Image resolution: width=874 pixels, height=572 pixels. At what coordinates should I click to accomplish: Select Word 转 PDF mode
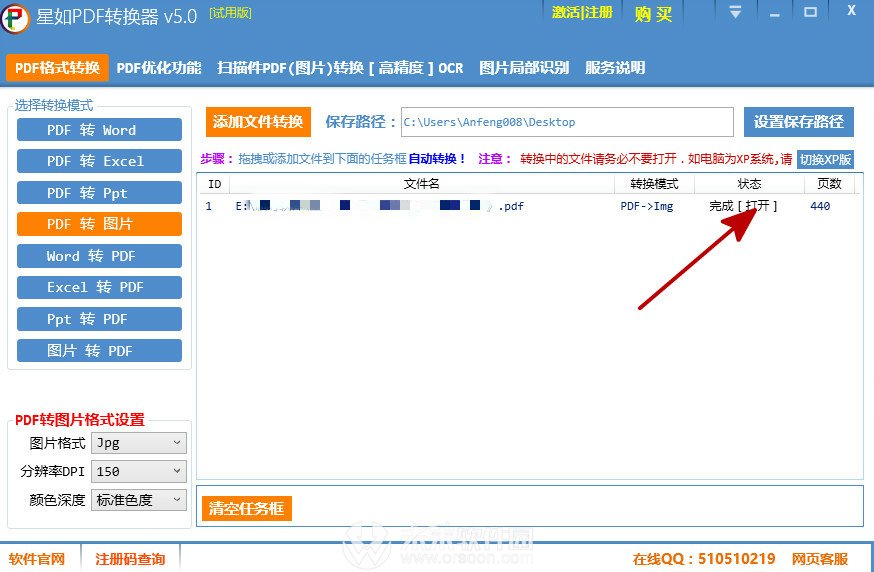tap(99, 256)
